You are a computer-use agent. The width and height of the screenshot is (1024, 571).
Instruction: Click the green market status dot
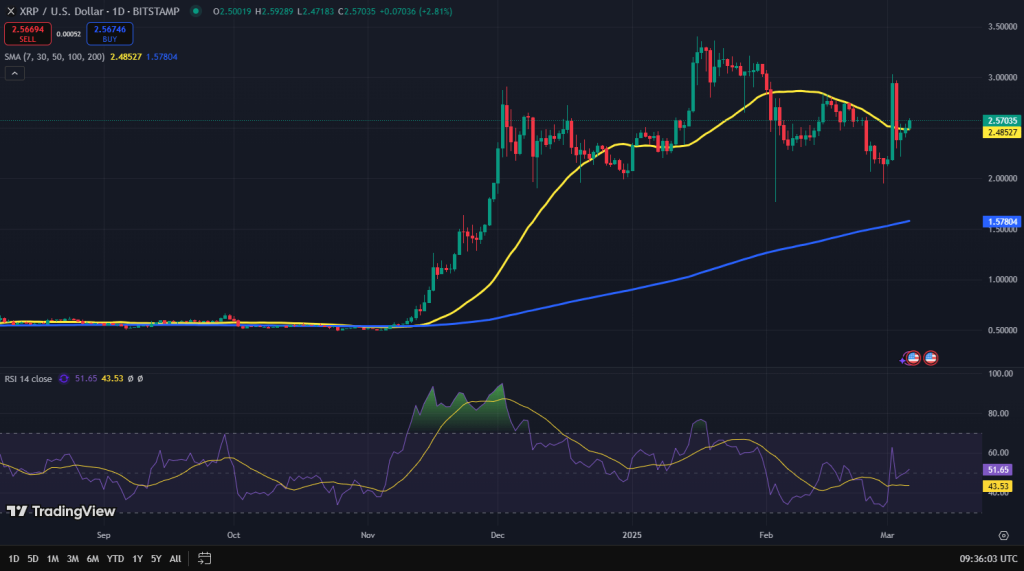195,11
